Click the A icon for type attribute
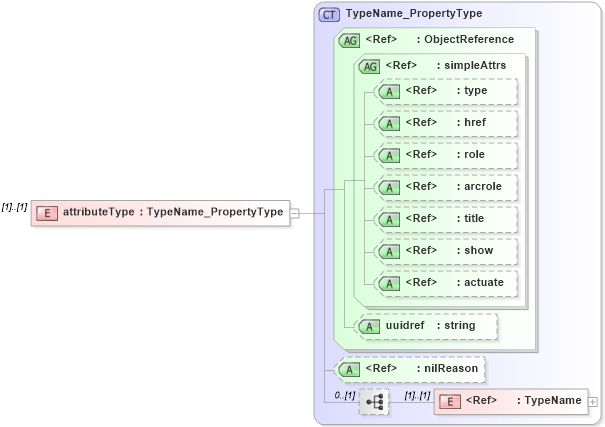The image size is (605, 427). click(x=389, y=92)
